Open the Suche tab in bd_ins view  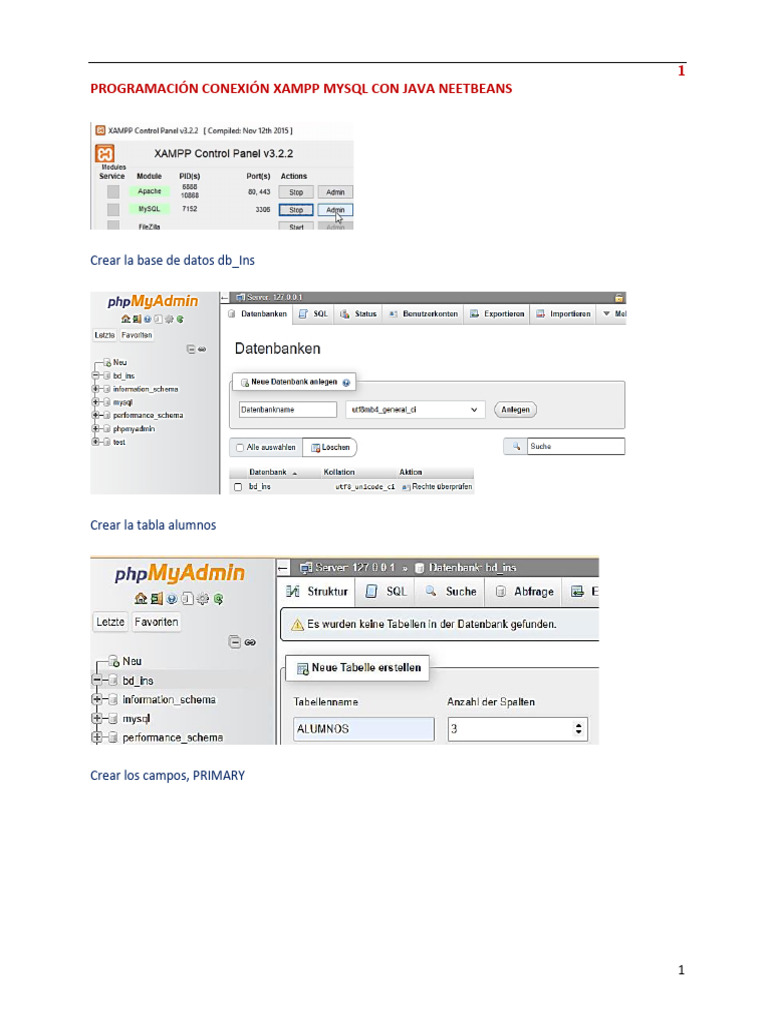[x=451, y=591]
